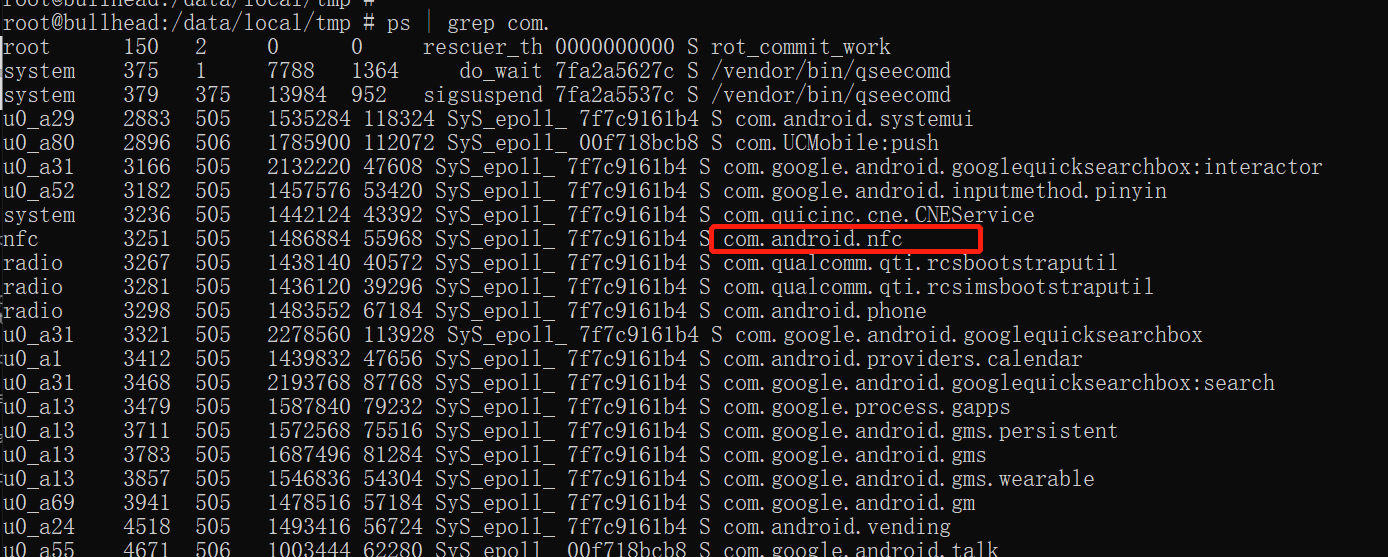Viewport: 1388px width, 557px height.
Task: Click PID 3281 in the radio row
Action: click(147, 287)
